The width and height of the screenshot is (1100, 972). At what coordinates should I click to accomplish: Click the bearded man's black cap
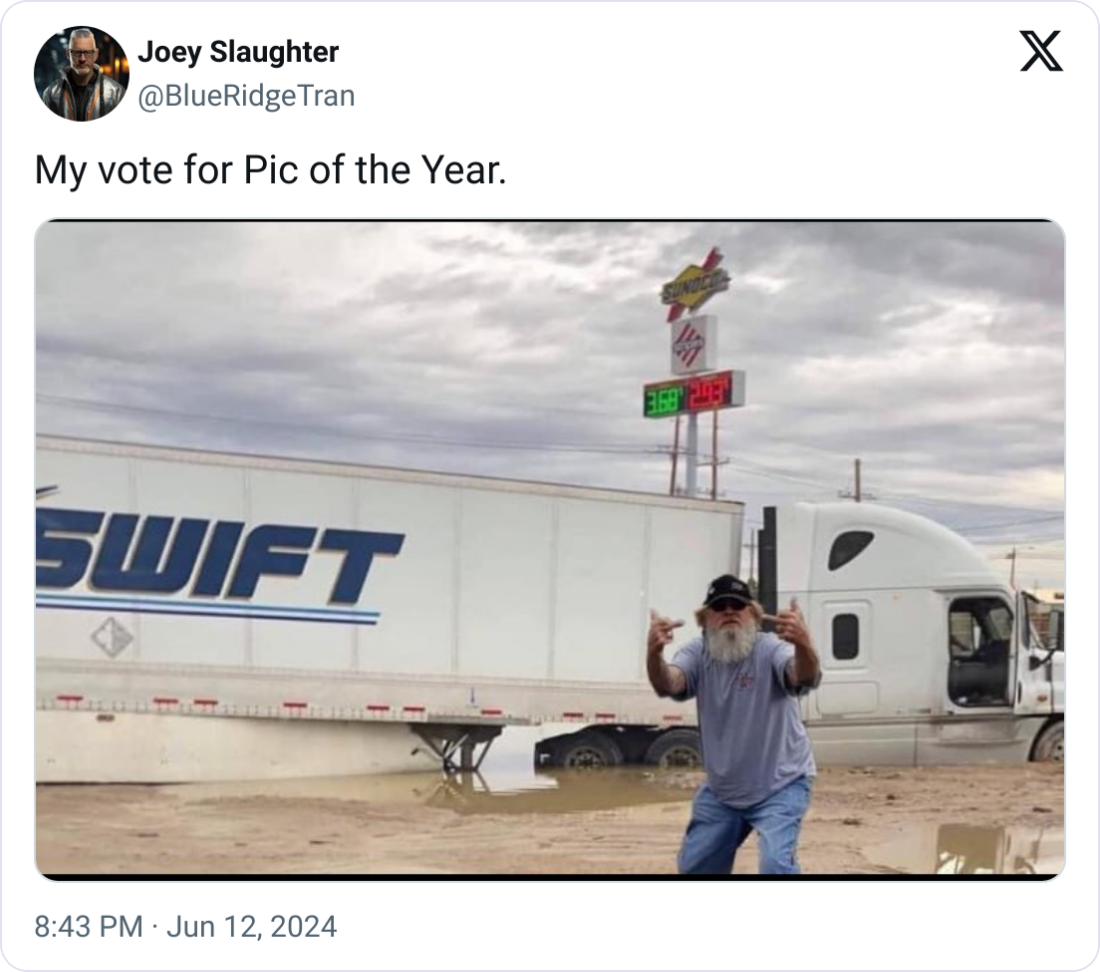(728, 589)
